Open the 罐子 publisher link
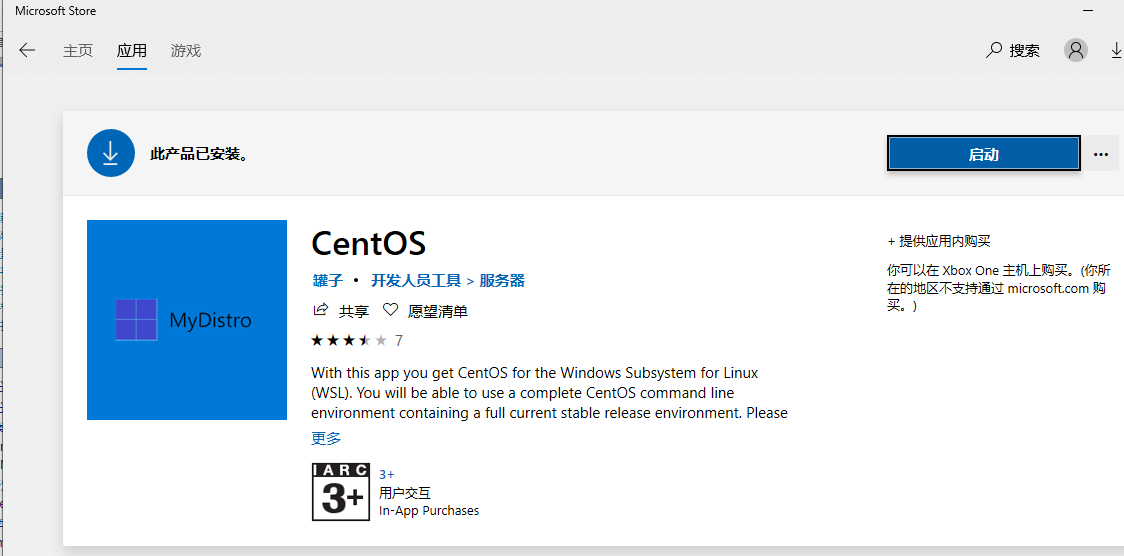 [x=327, y=281]
